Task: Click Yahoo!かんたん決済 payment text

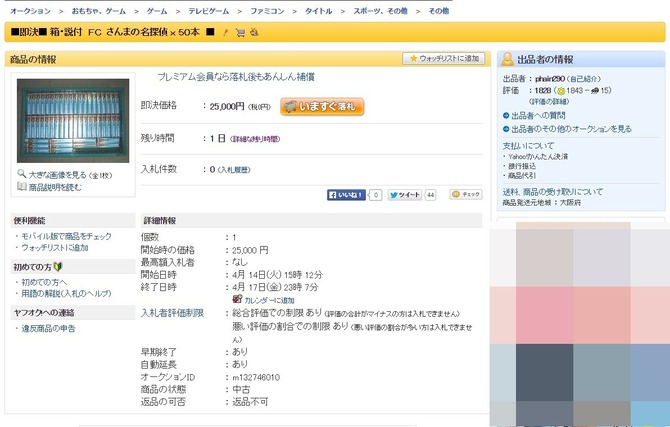Action: pos(538,156)
